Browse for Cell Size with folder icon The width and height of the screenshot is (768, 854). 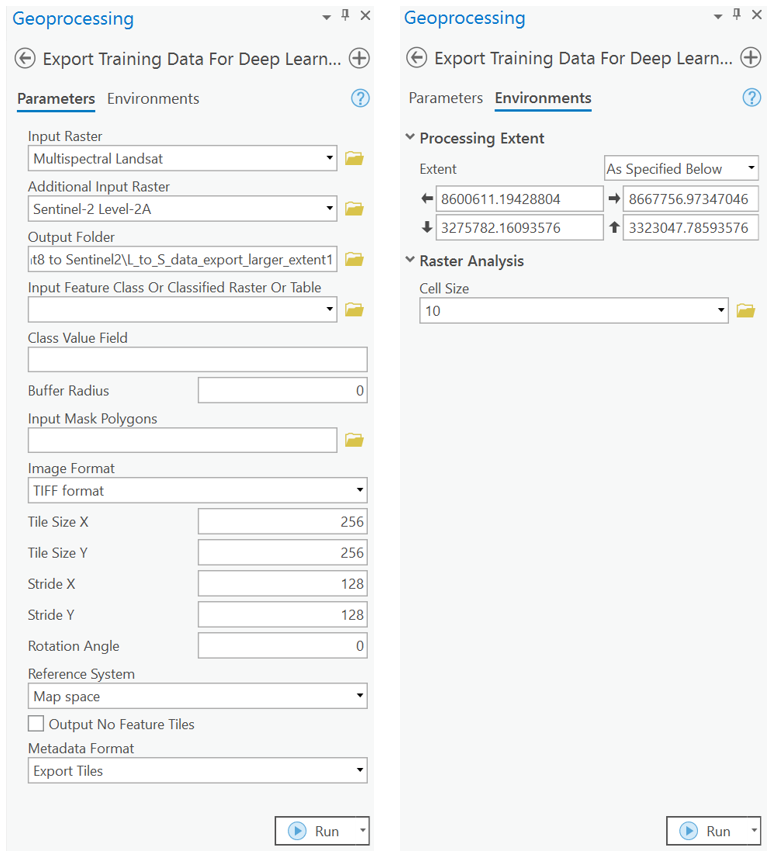point(746,310)
